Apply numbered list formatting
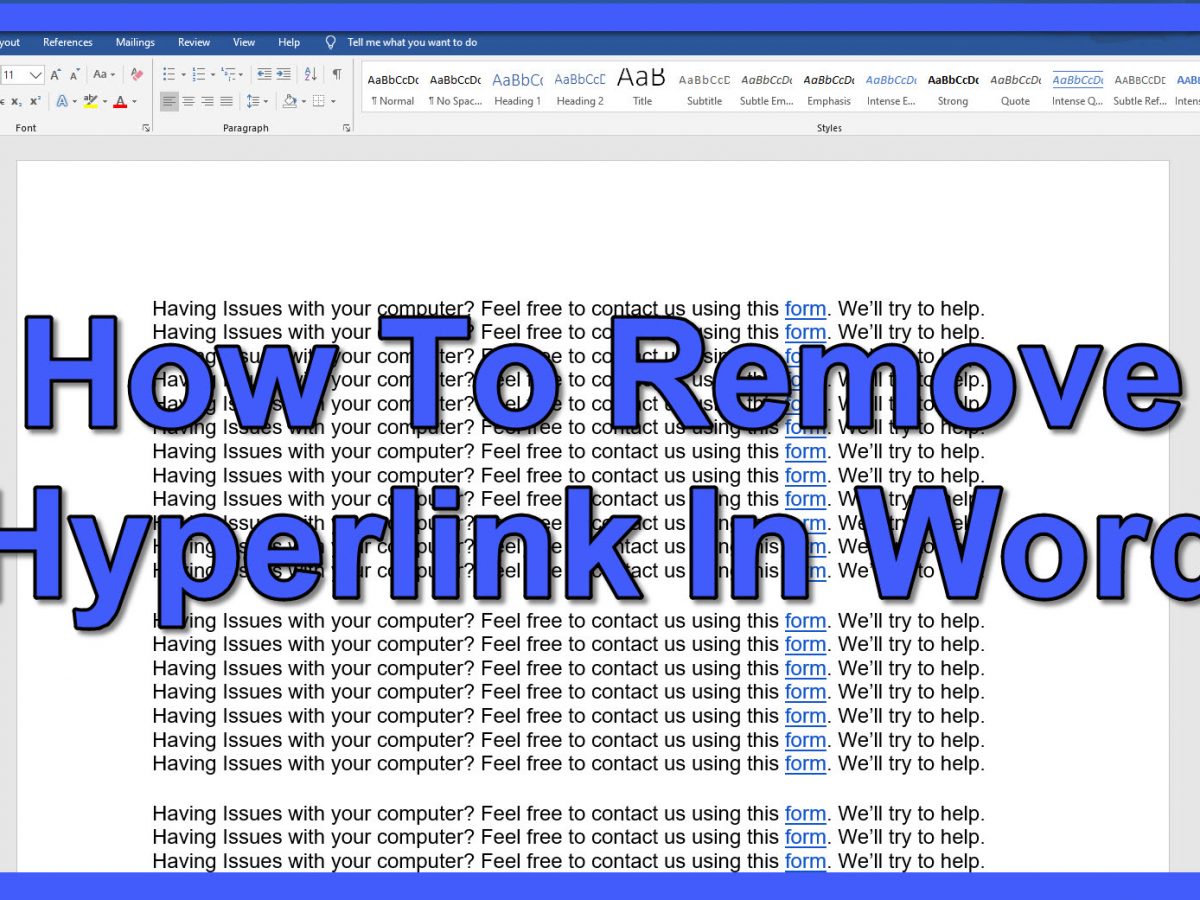 click(198, 74)
